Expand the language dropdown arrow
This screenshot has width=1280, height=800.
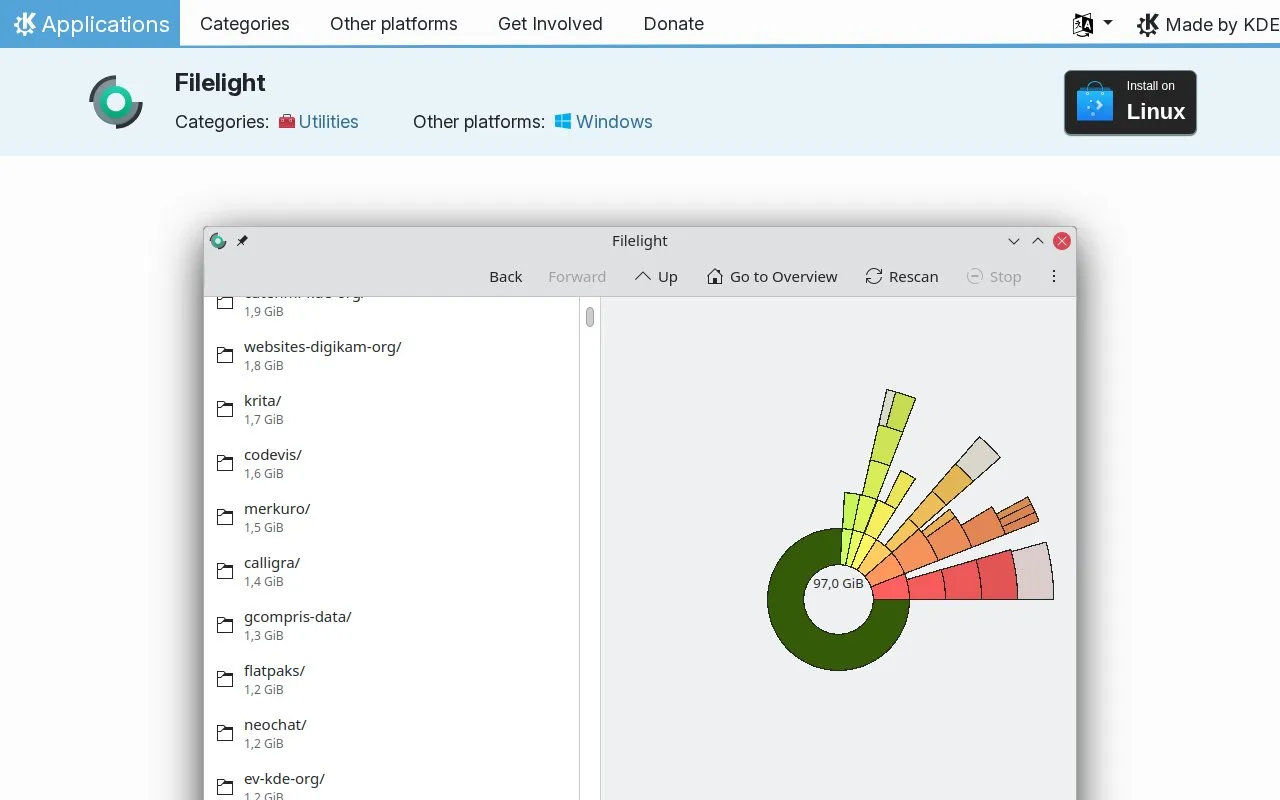pos(1107,23)
